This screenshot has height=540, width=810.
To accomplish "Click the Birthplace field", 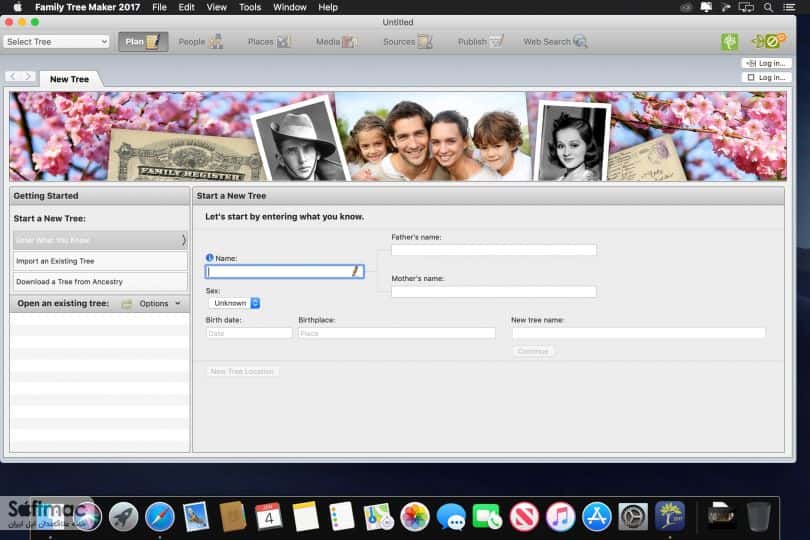I will pyautogui.click(x=397, y=333).
